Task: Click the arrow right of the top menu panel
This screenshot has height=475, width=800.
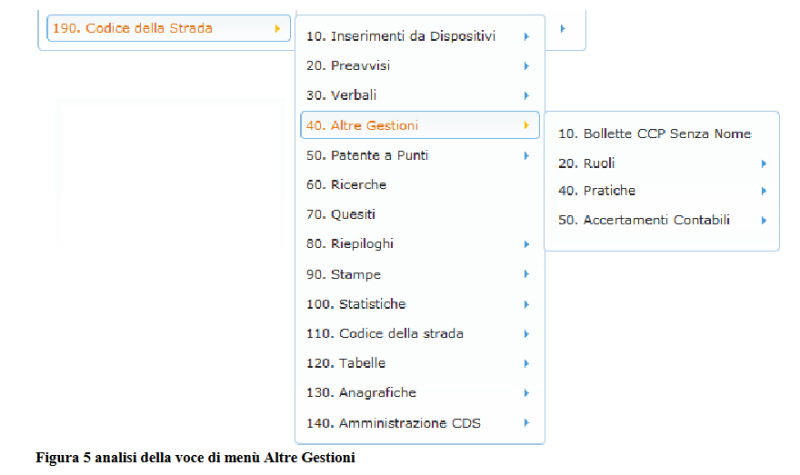Action: pos(563,29)
